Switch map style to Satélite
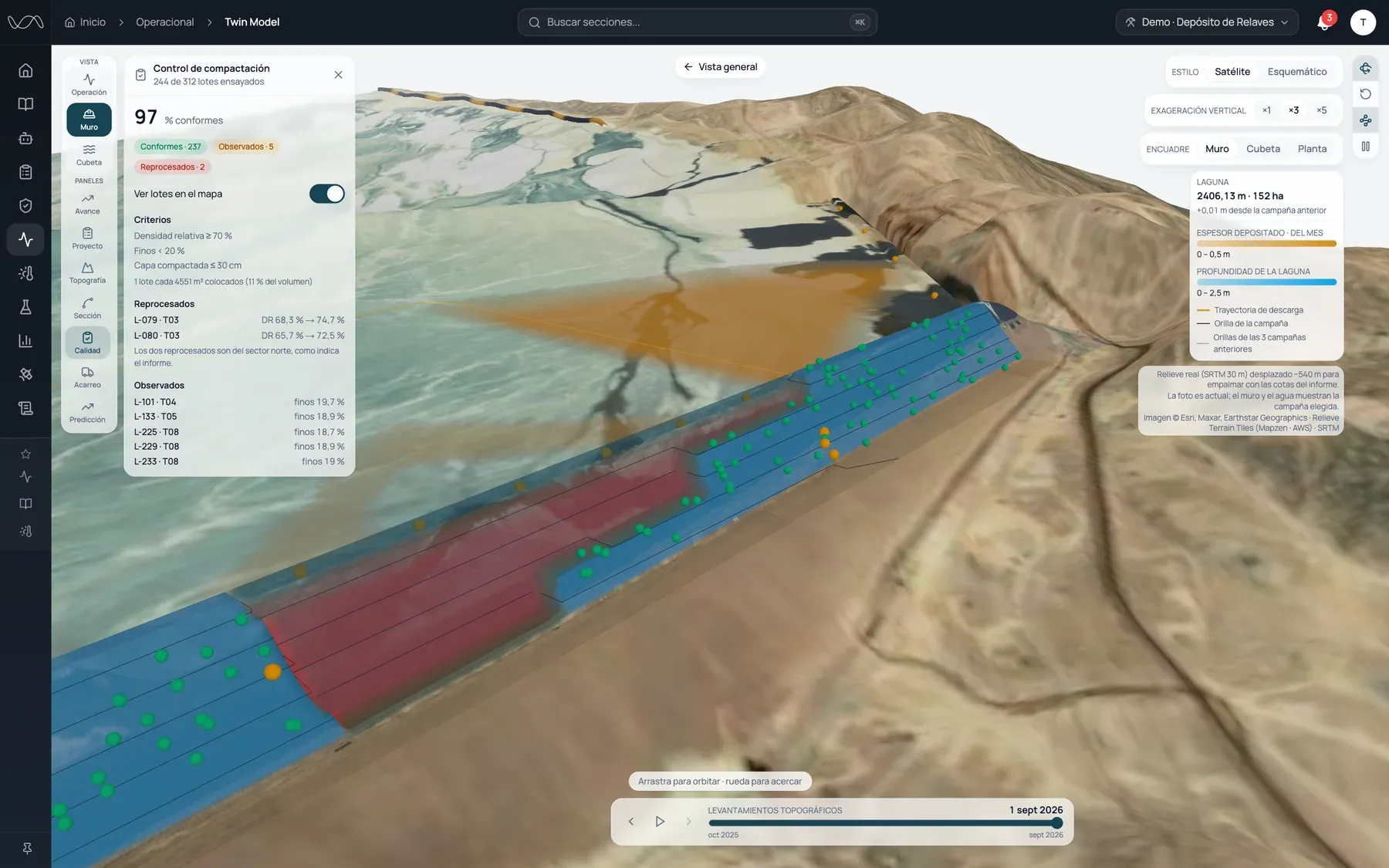This screenshot has height=868, width=1389. (x=1232, y=72)
